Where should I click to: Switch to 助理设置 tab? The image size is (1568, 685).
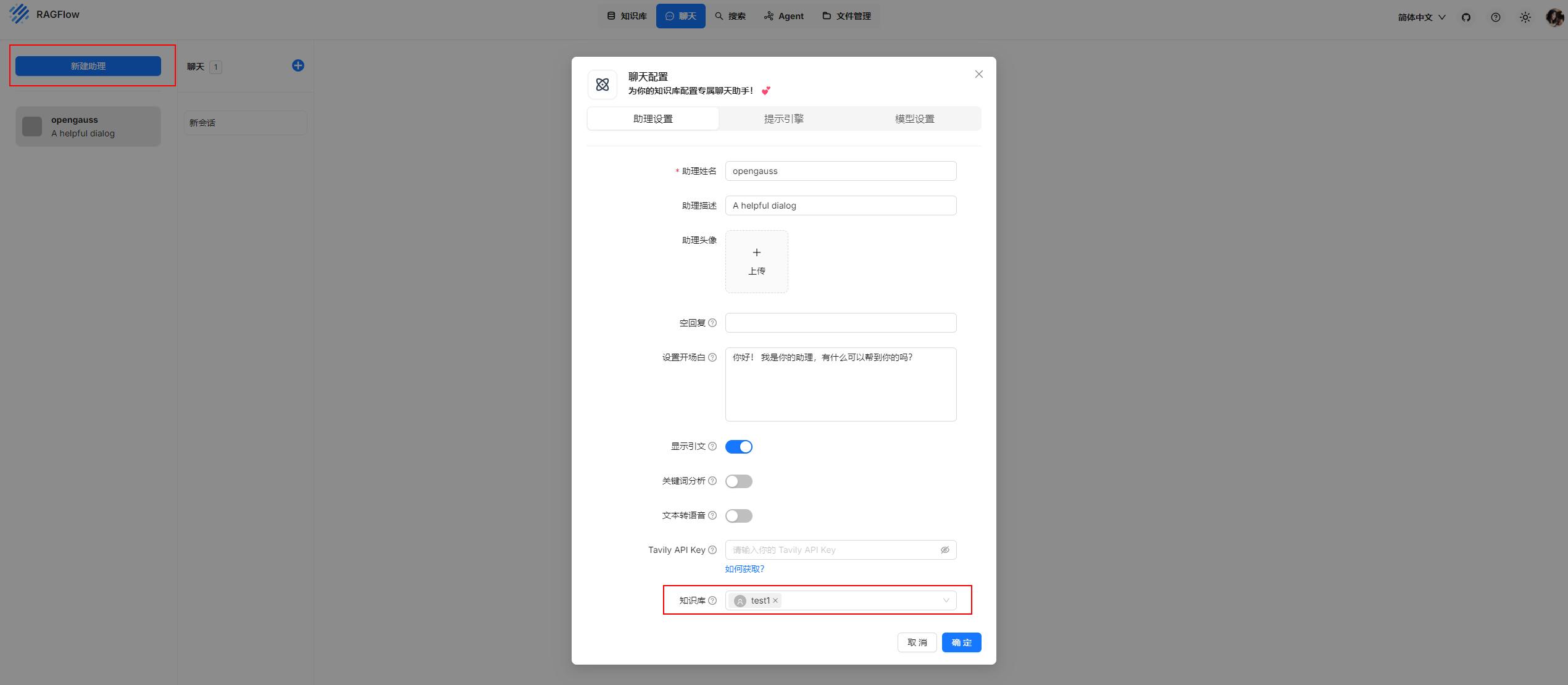tap(653, 118)
